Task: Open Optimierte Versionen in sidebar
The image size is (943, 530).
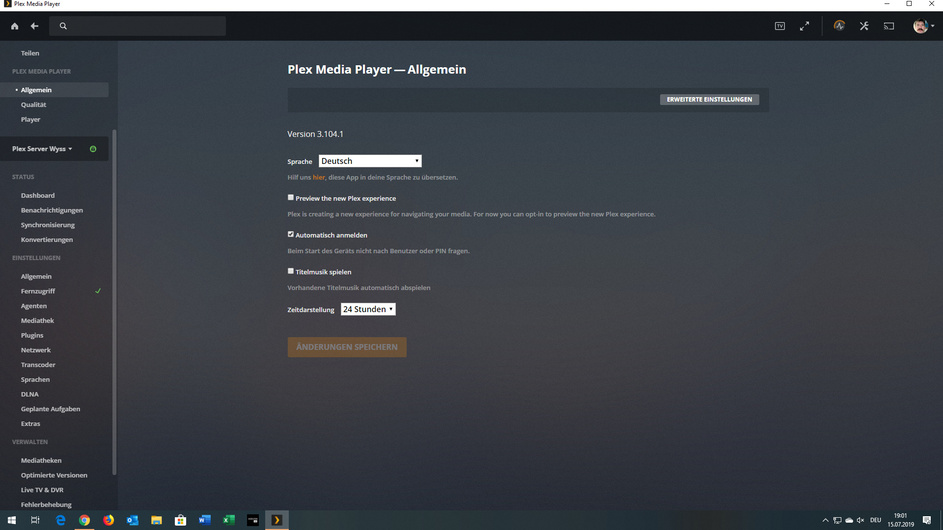Action: (x=54, y=475)
